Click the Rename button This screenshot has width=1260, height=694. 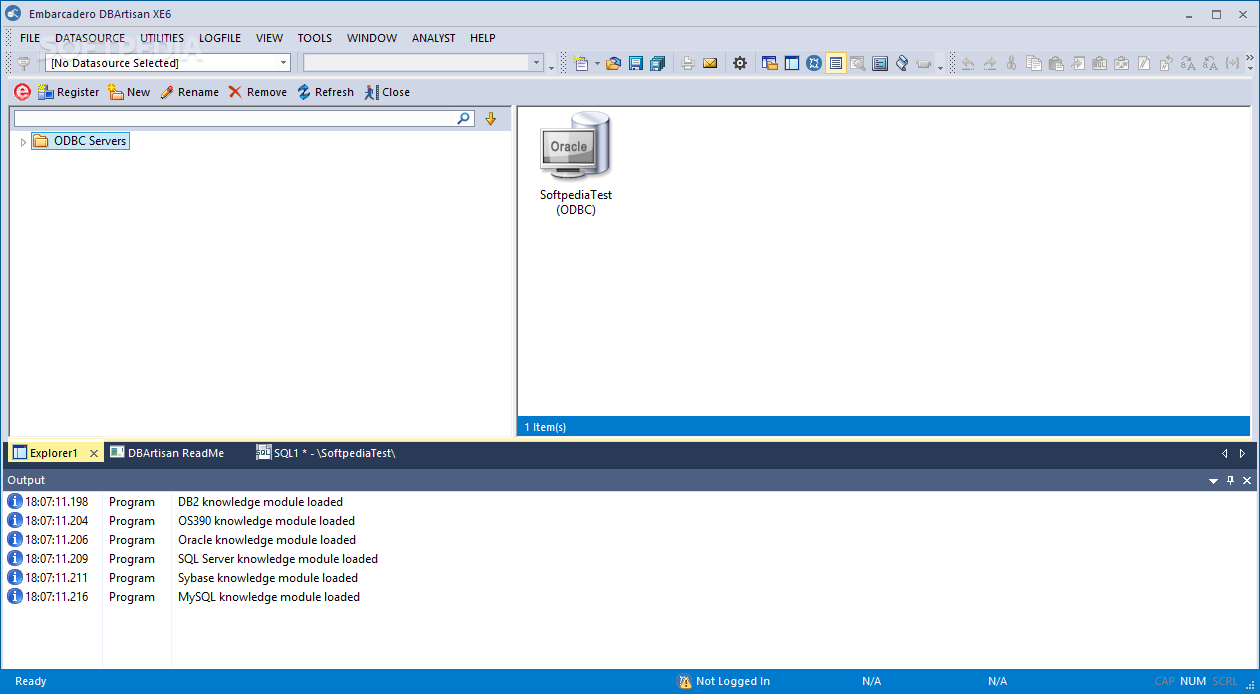coord(189,92)
